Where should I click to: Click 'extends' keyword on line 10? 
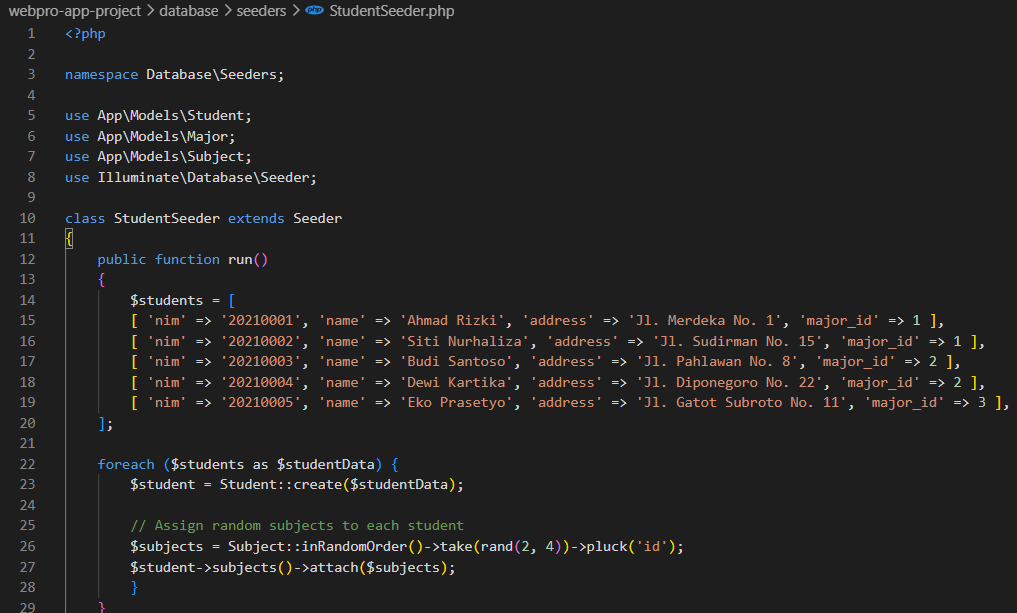pos(256,219)
